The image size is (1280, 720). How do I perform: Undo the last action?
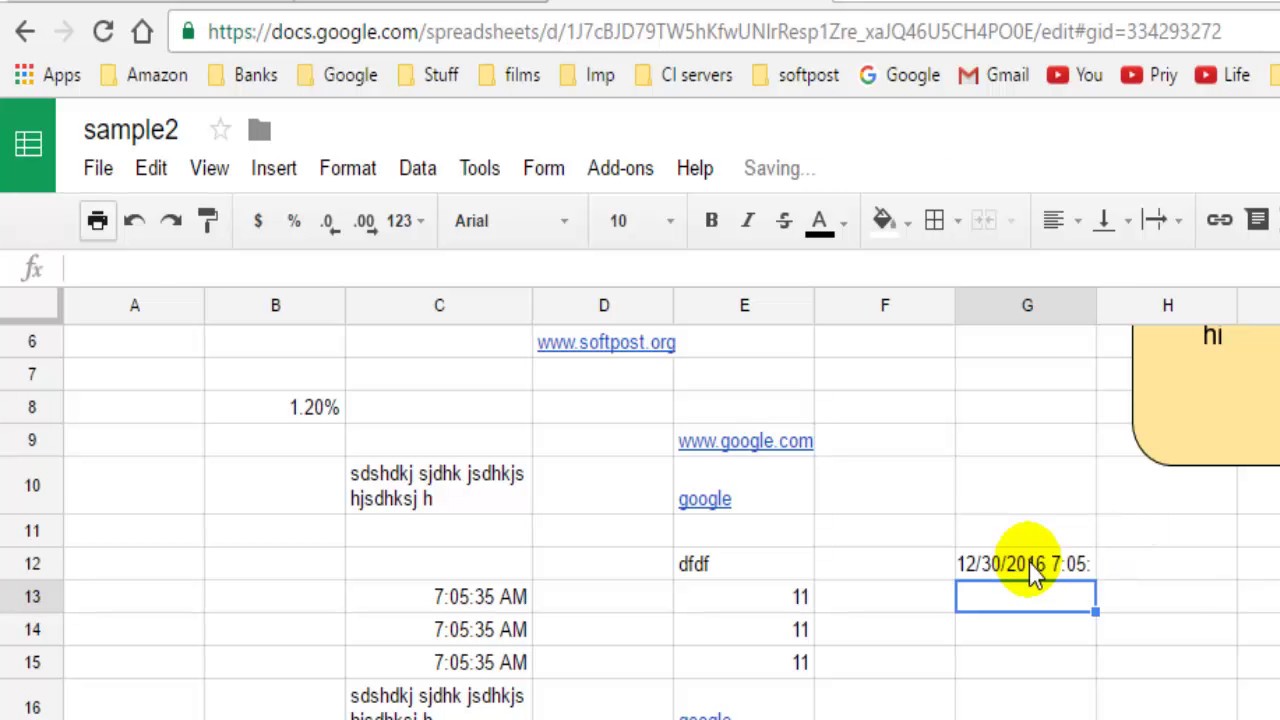[134, 220]
